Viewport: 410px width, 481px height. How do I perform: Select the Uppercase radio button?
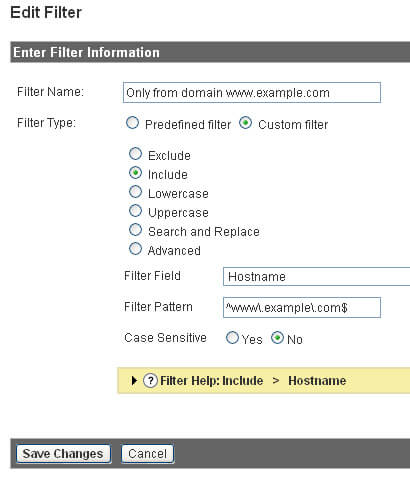(135, 211)
